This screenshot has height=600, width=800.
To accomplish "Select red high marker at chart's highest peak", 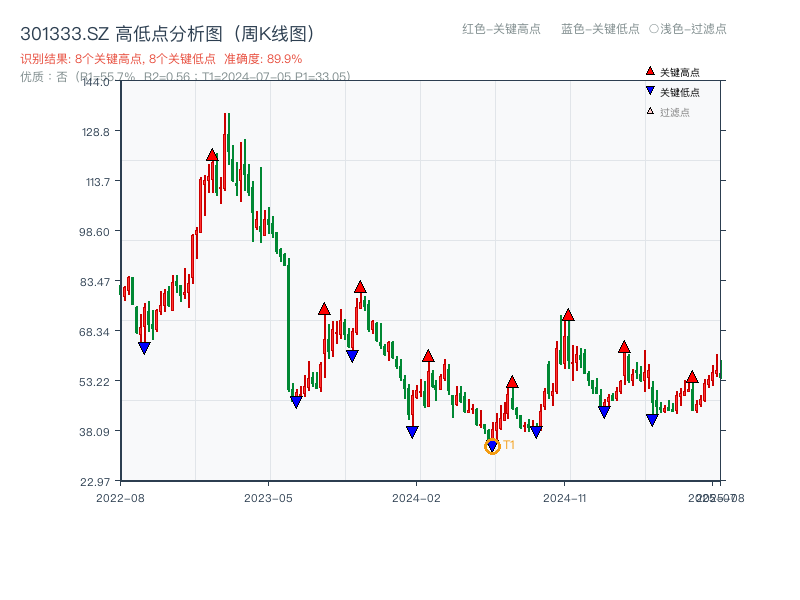I will pos(211,155).
